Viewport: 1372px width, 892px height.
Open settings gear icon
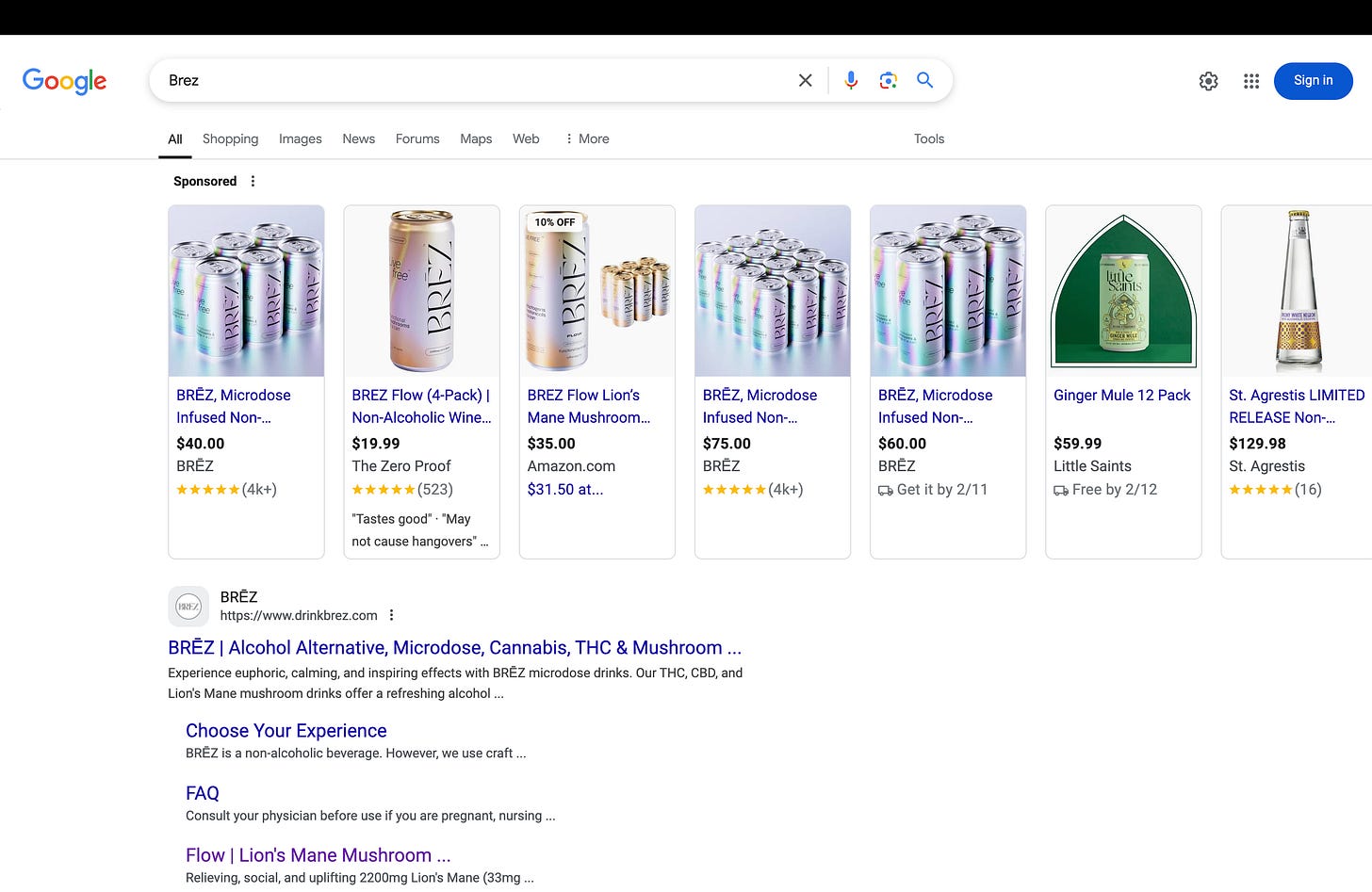tap(1209, 81)
